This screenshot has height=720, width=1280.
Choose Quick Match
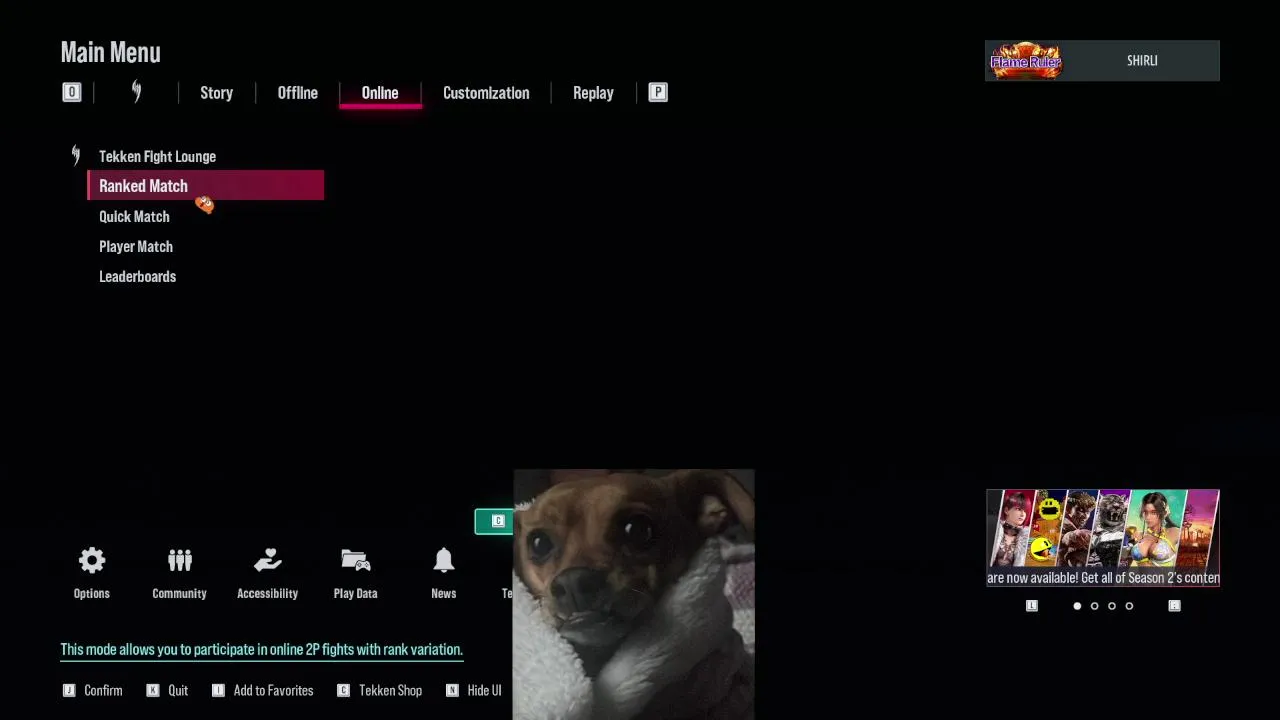click(x=134, y=216)
